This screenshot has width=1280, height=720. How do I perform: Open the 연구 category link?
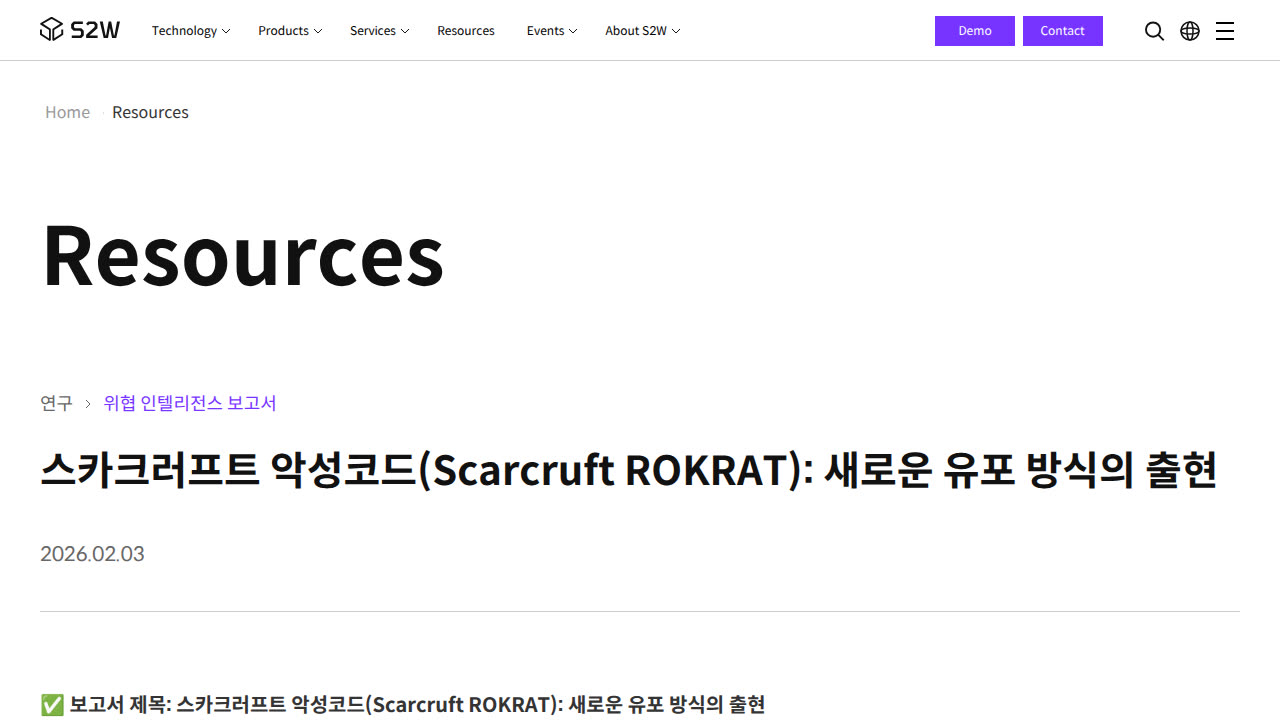tap(56, 403)
